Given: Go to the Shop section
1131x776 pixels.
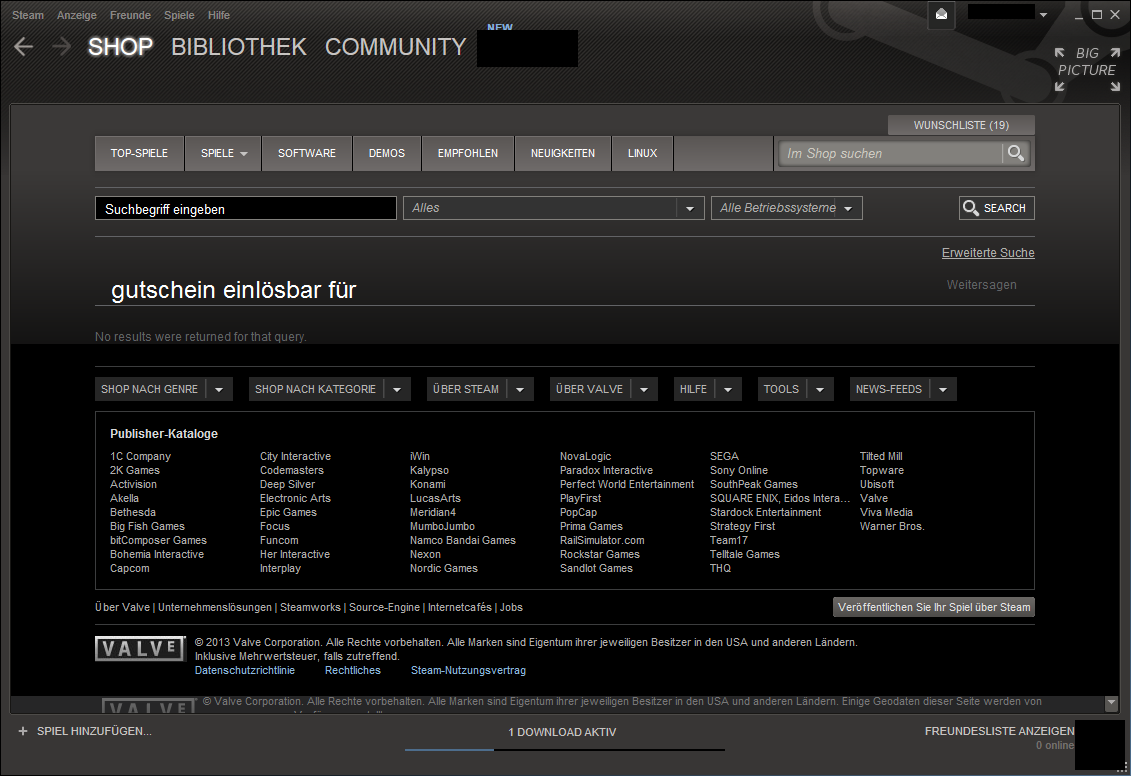Looking at the screenshot, I should pyautogui.click(x=120, y=47).
